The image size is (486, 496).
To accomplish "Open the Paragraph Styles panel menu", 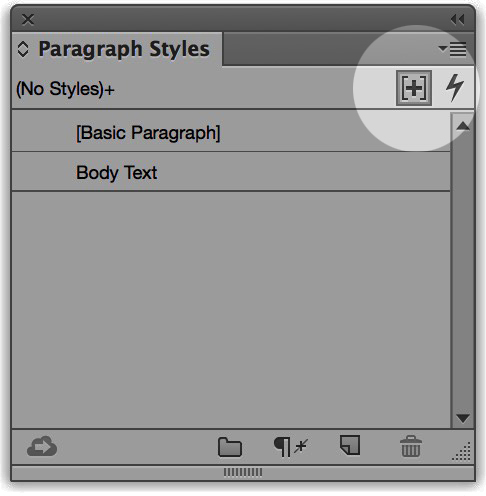I will click(x=452, y=49).
